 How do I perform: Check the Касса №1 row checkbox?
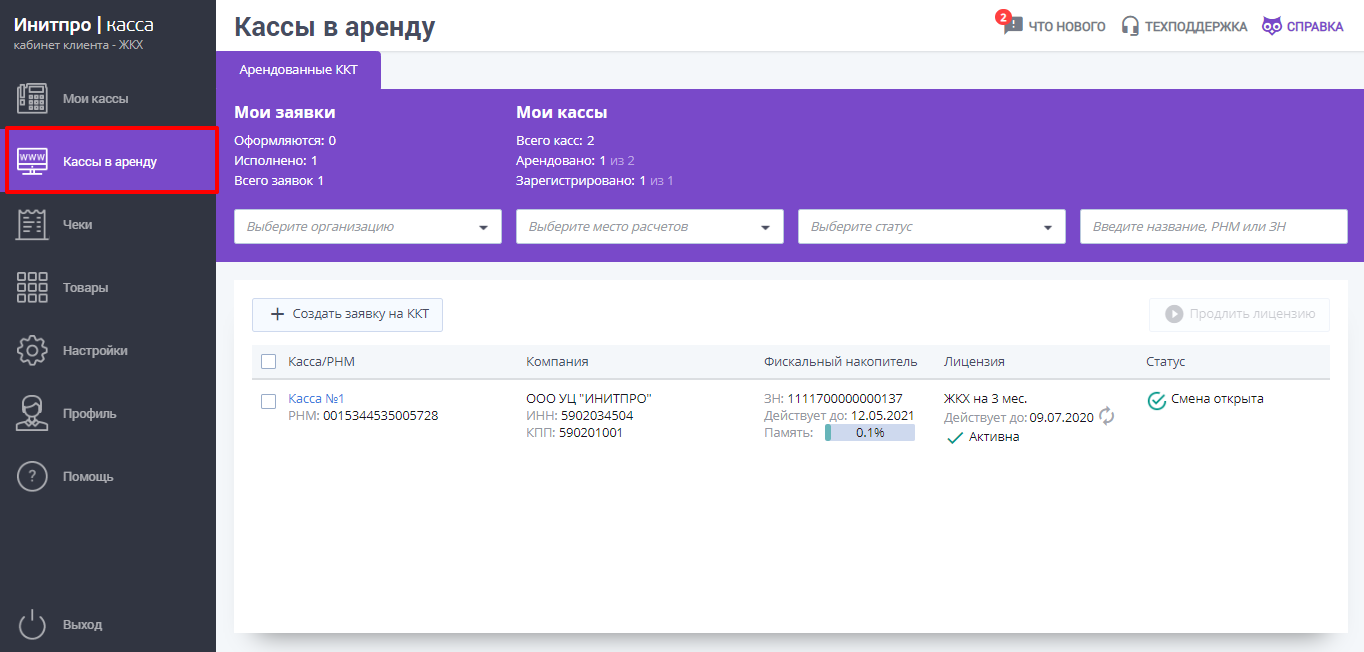click(x=268, y=401)
